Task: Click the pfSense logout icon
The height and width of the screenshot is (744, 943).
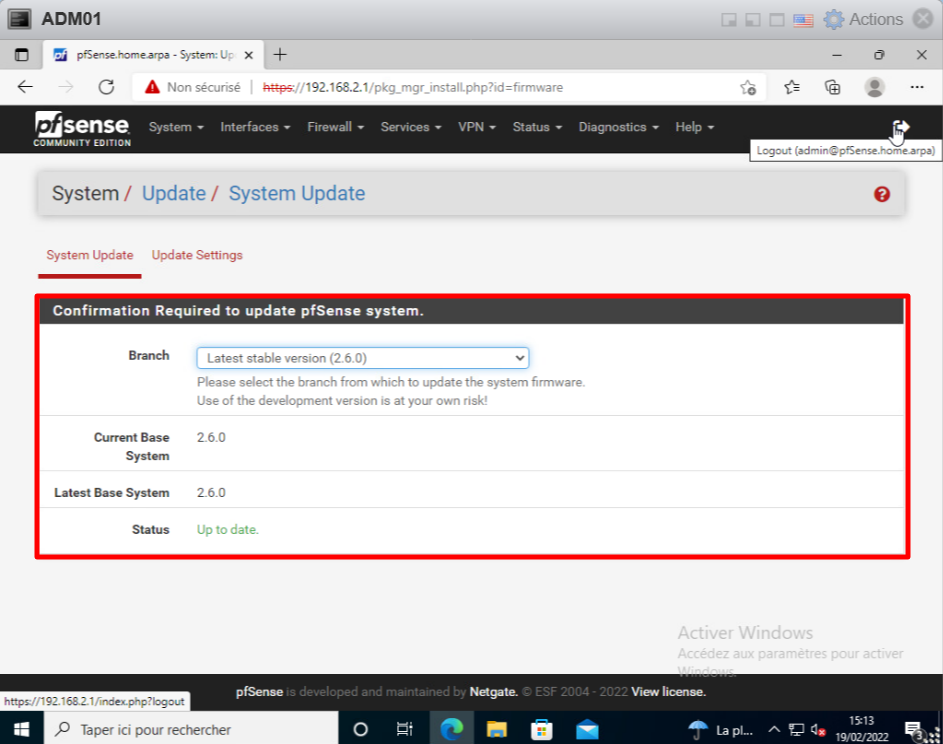Action: click(x=900, y=127)
